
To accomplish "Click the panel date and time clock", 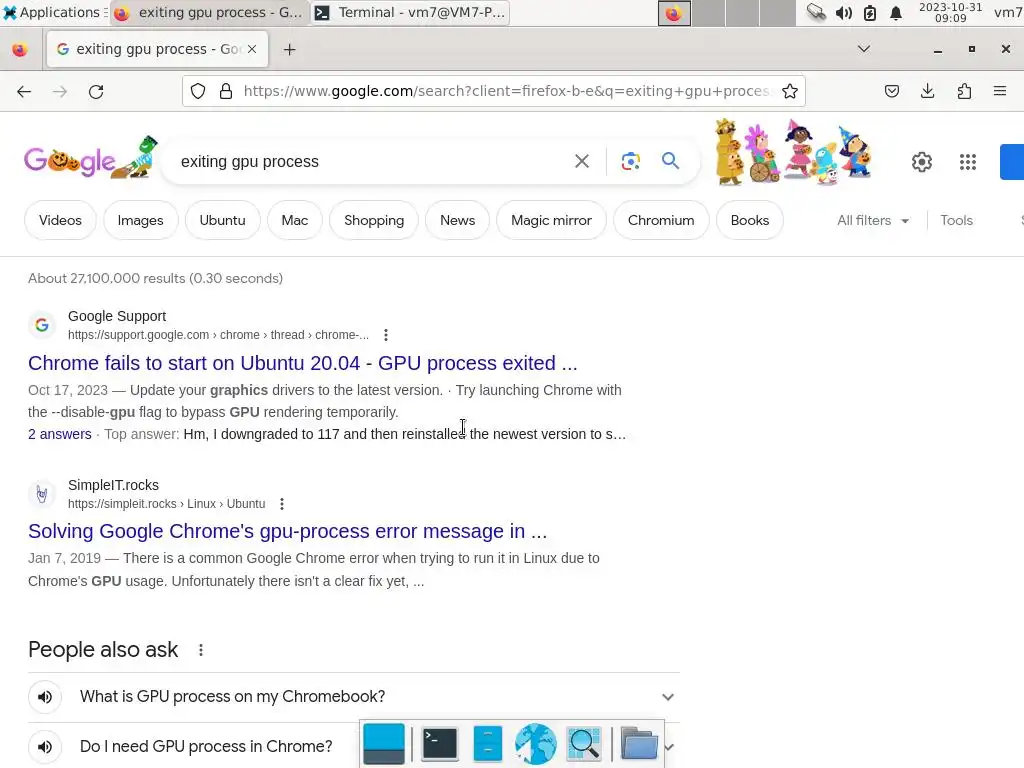I will pyautogui.click(x=950, y=12).
